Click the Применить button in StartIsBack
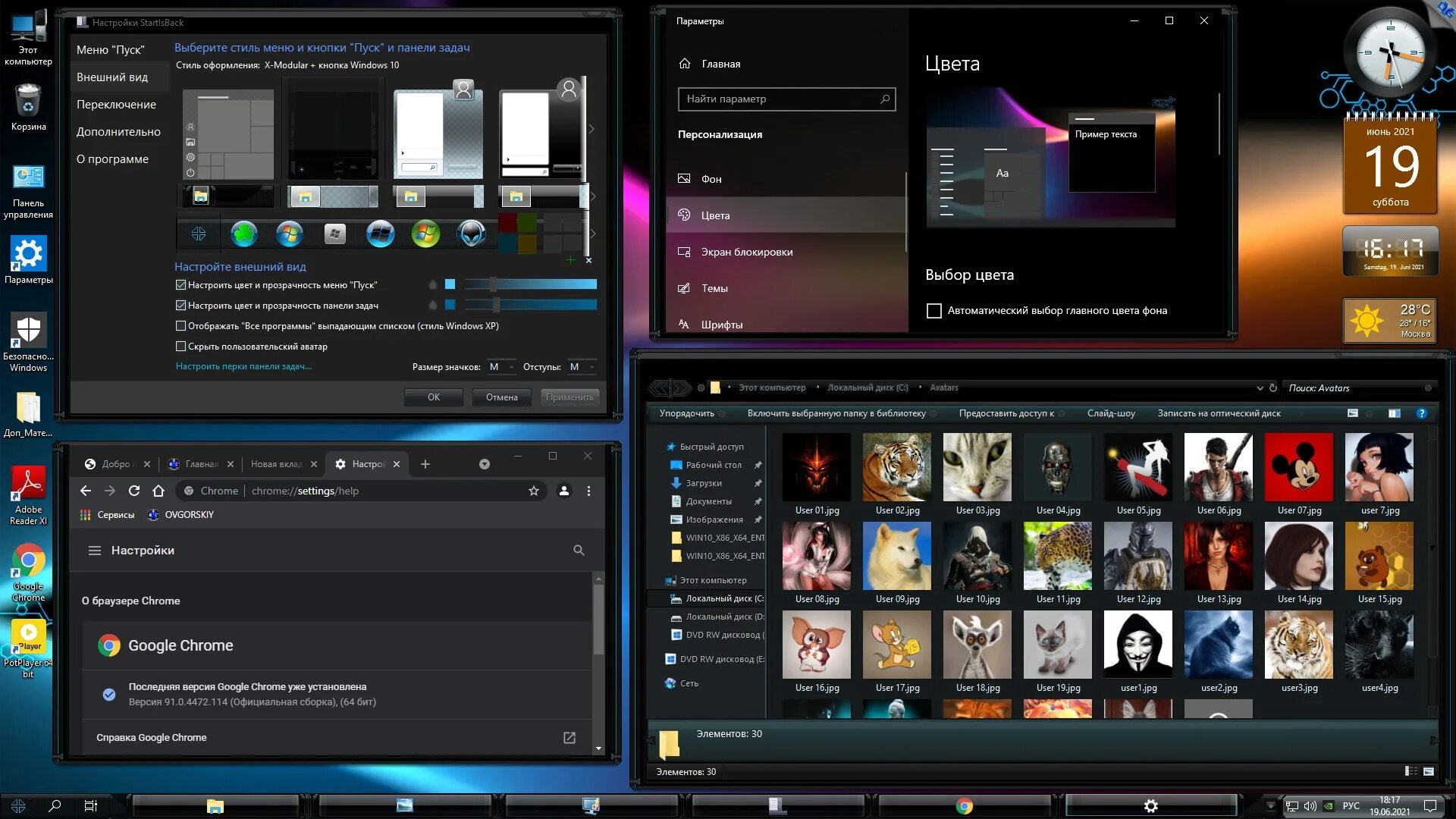Viewport: 1456px width, 819px height. (569, 397)
